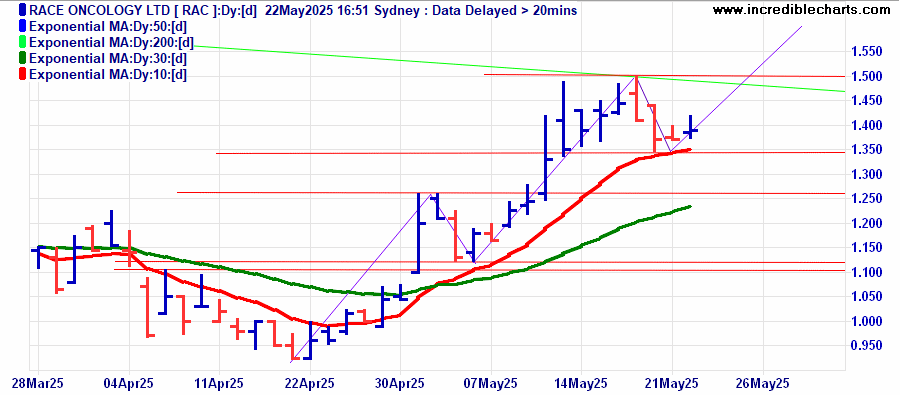900x395 pixels.
Task: Click the RACE ONCOLOGY LTD legend color marker
Action: tap(22, 10)
